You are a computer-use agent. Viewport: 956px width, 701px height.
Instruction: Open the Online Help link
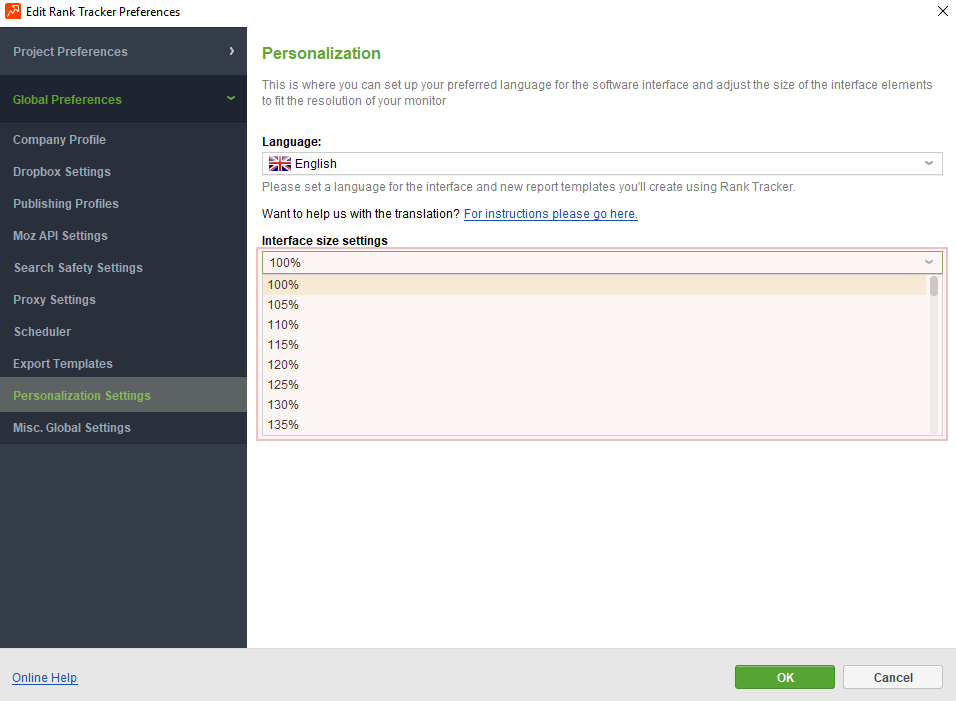(x=44, y=678)
